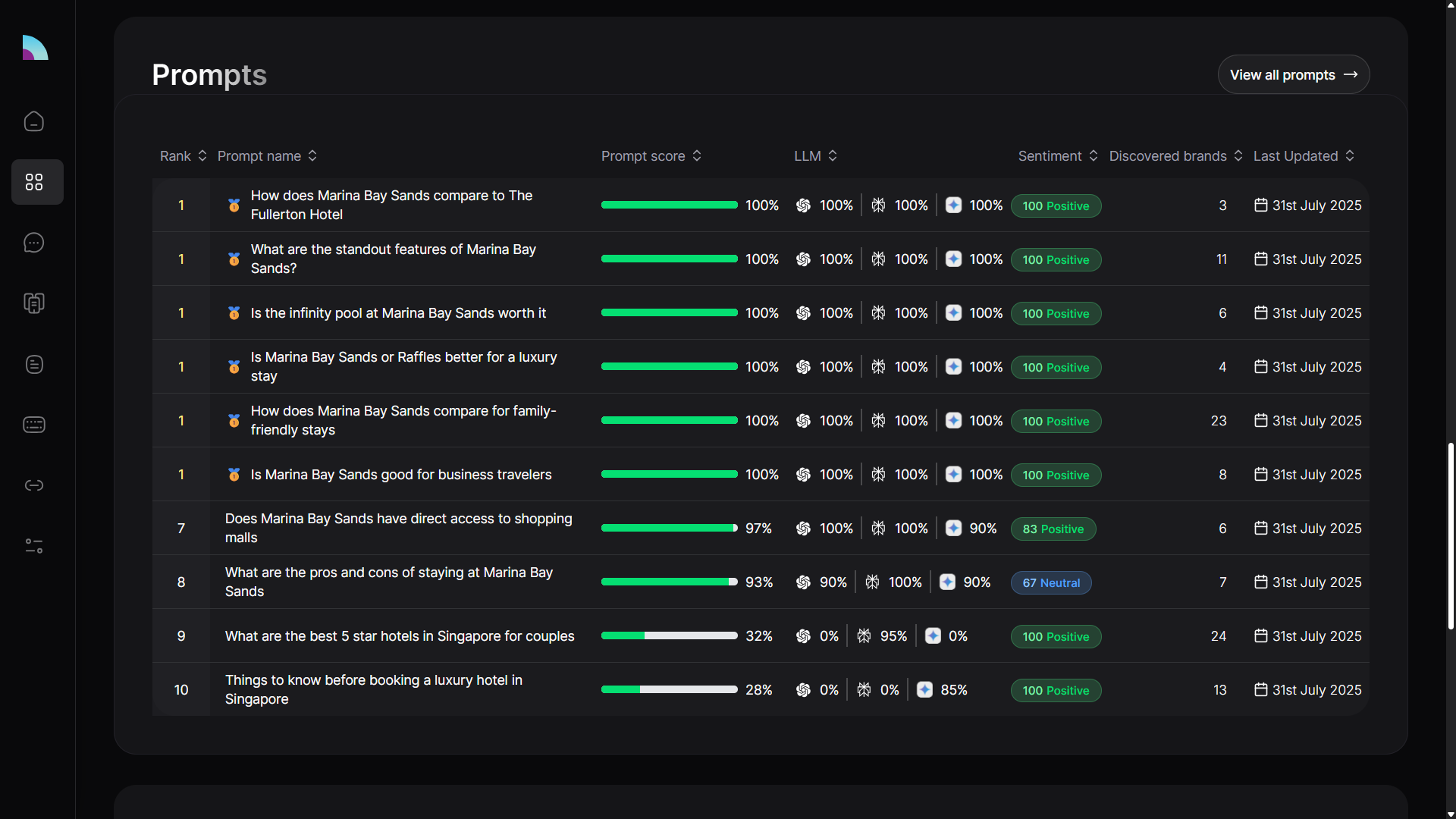Screen dimensions: 1456x819
Task: Sort table by Rank column
Action: coord(183,155)
